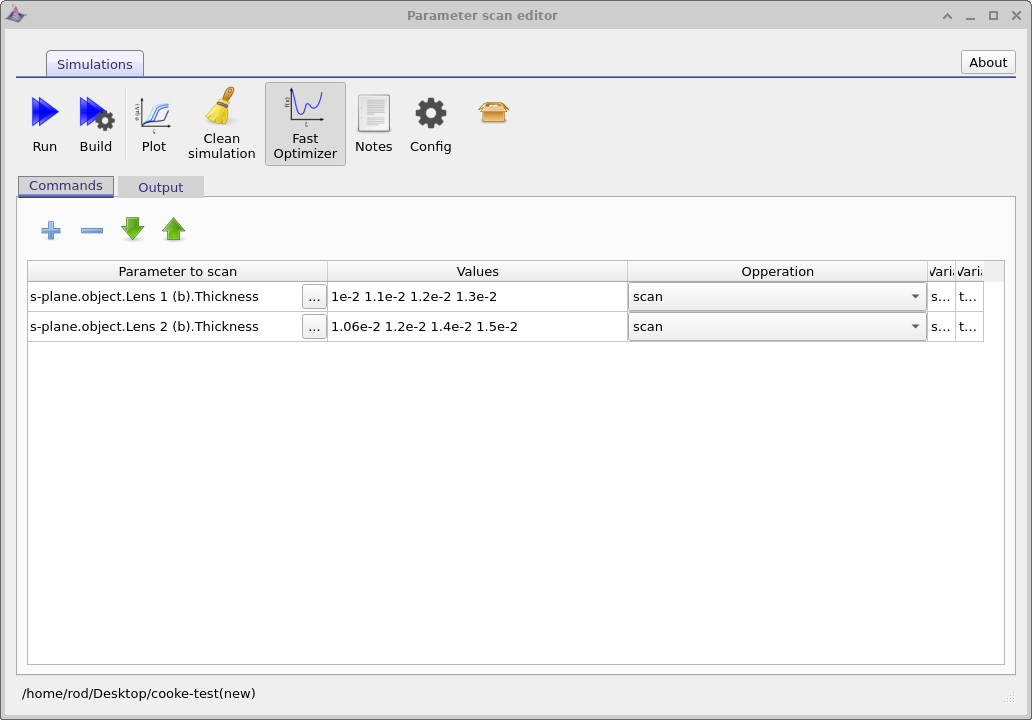
Task: Toggle the Fast Optimizer mode
Action: pos(305,122)
